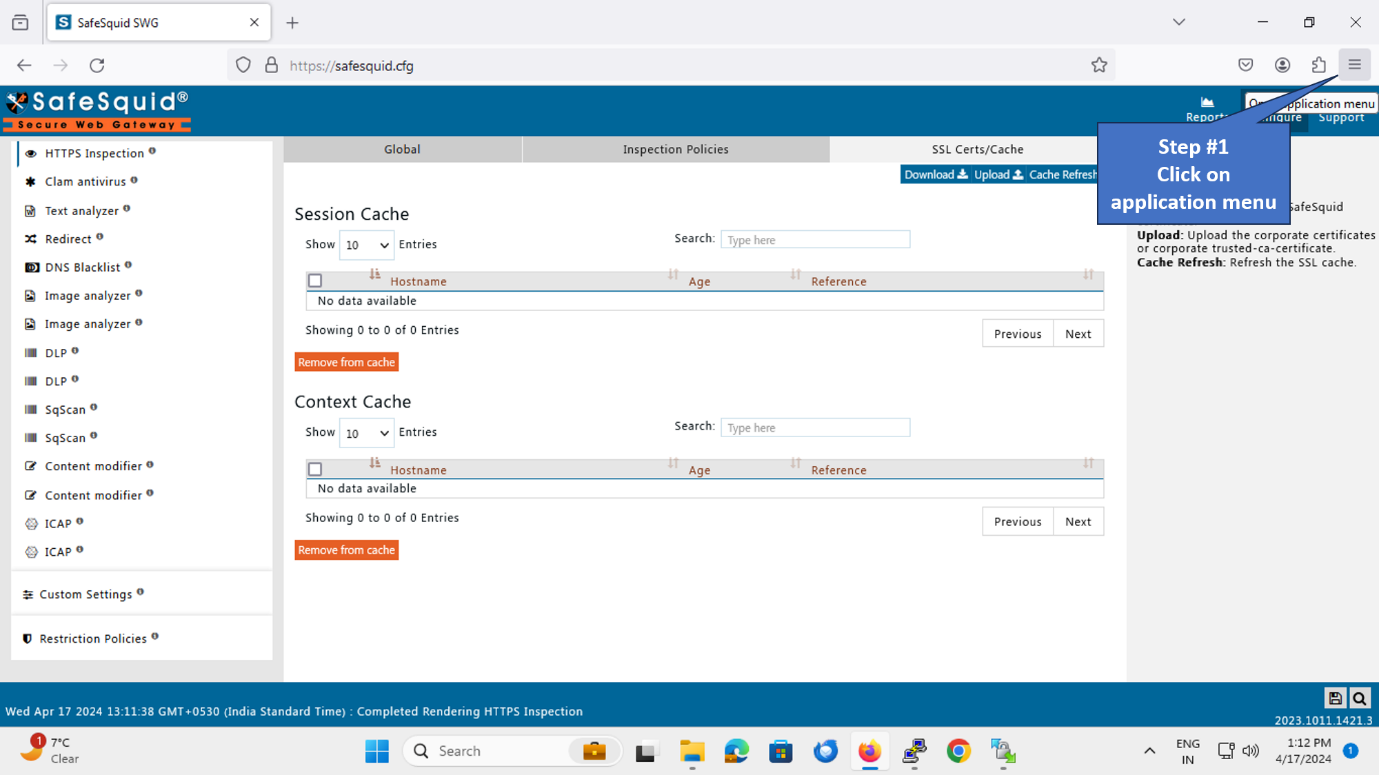Click the Redirect shuffle icon

click(x=30, y=240)
